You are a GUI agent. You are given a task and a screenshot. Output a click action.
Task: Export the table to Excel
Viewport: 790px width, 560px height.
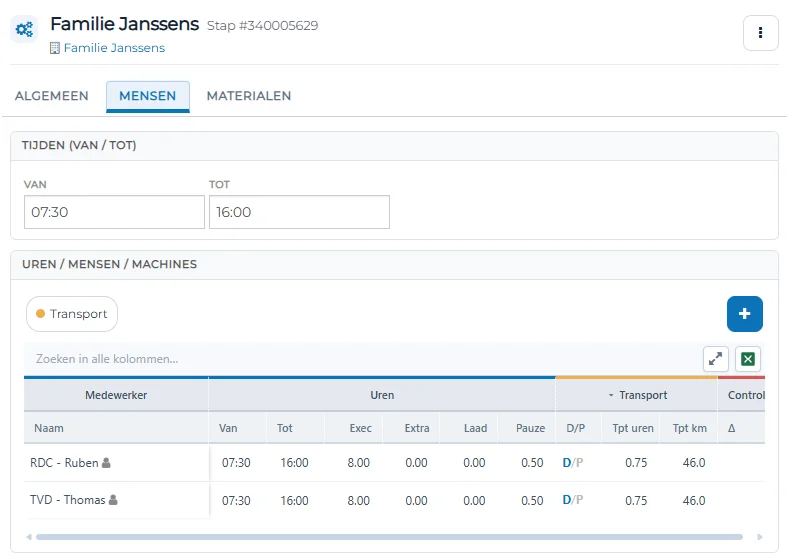748,359
